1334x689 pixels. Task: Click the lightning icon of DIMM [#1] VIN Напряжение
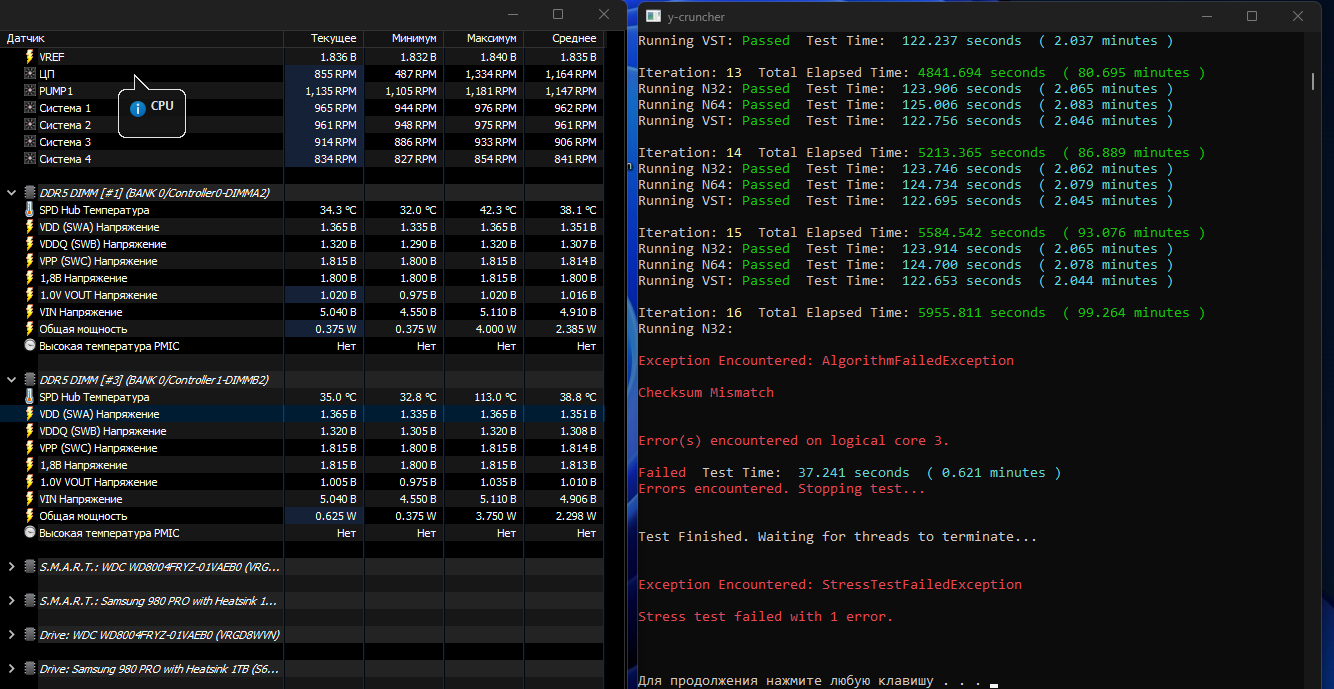(x=29, y=312)
